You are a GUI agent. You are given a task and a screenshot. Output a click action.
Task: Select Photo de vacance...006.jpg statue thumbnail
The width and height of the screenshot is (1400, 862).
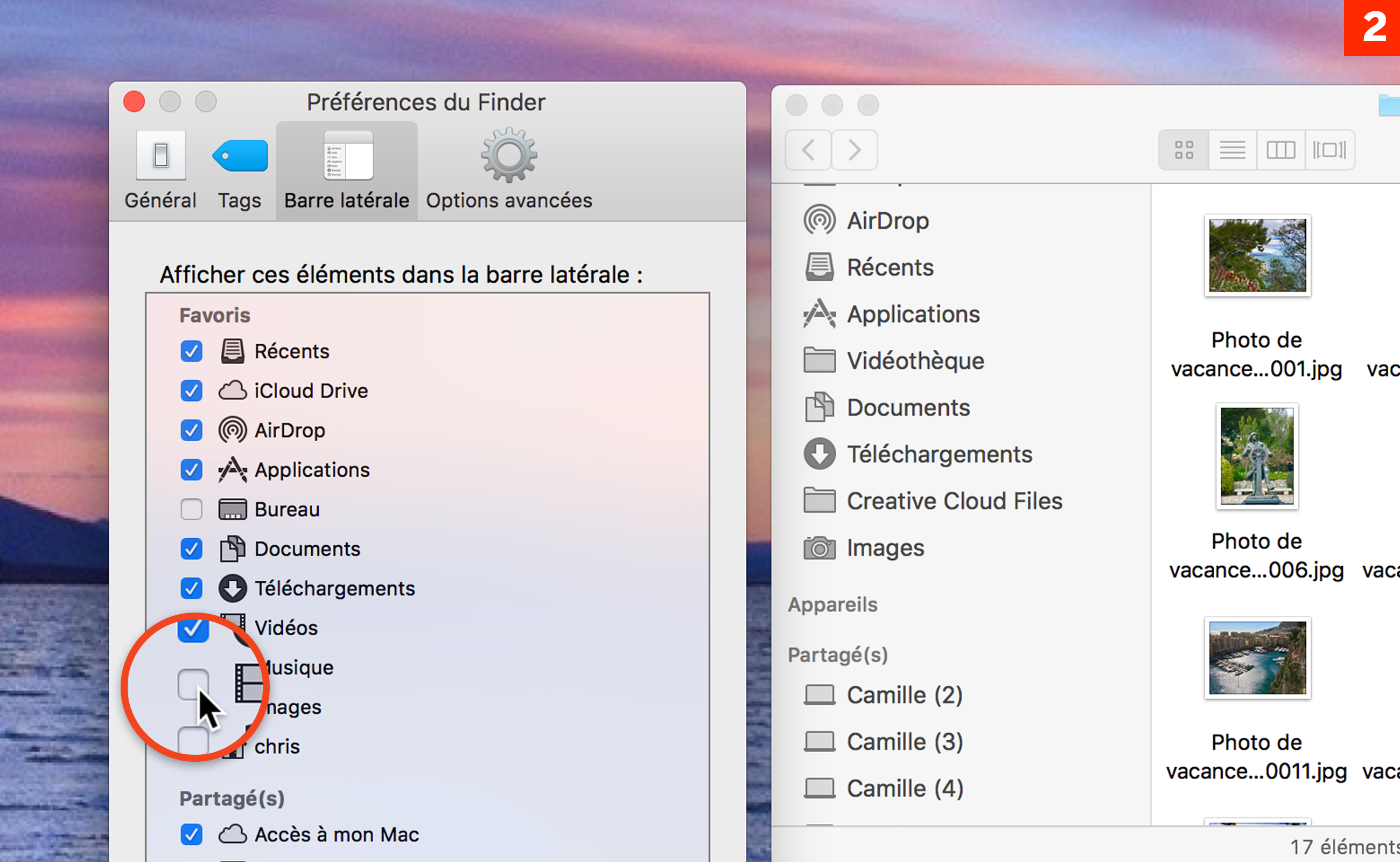1257,456
